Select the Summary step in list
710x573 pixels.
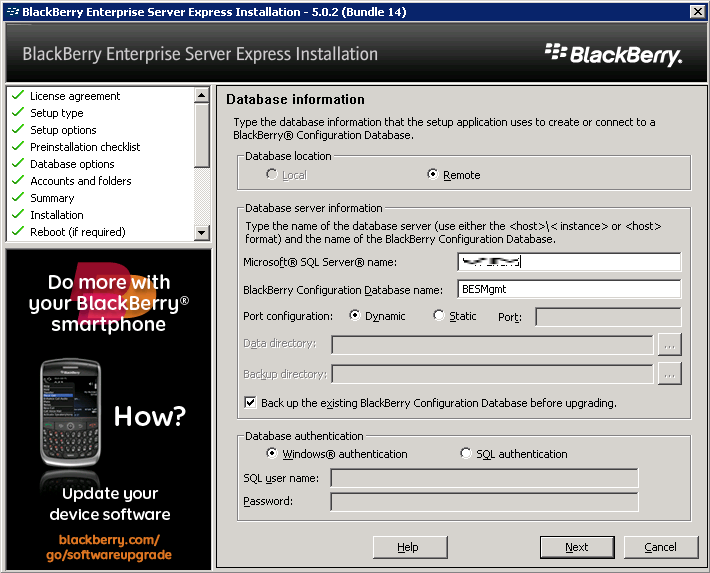click(52, 198)
